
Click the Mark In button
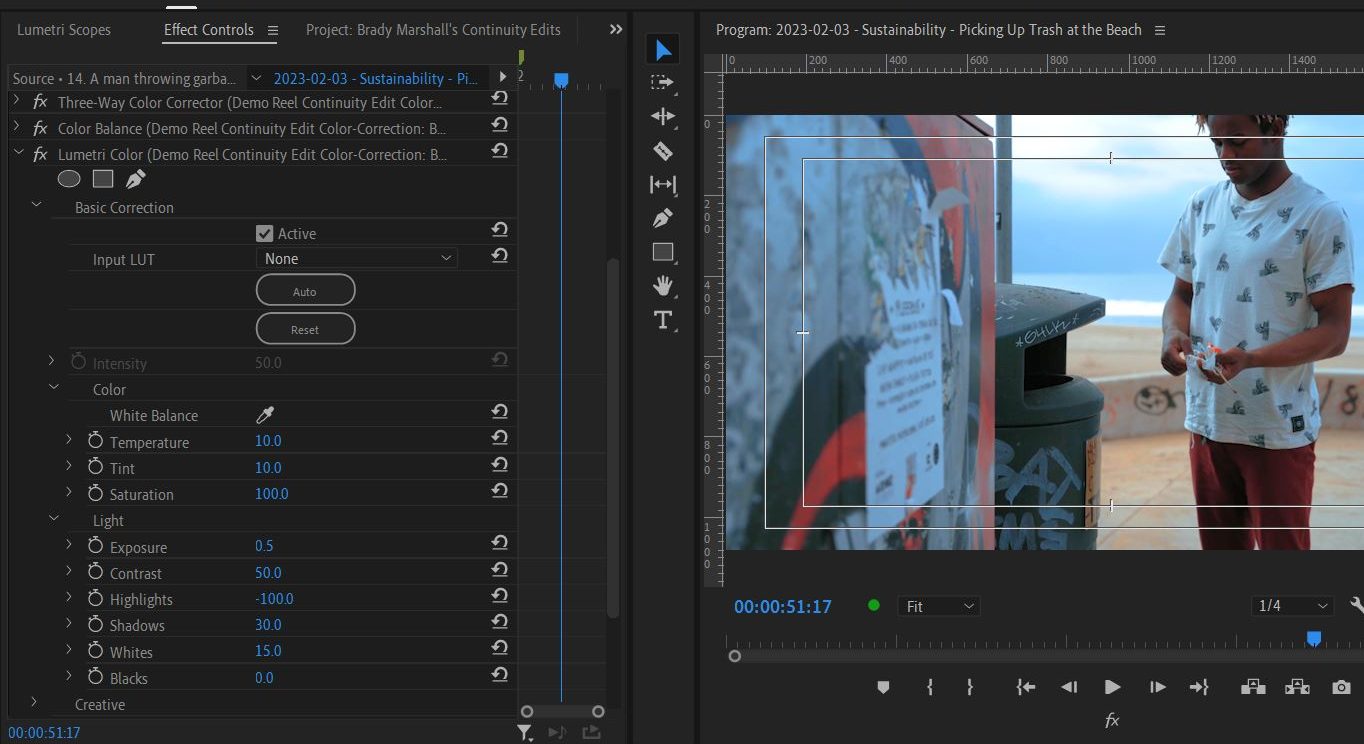[930, 687]
